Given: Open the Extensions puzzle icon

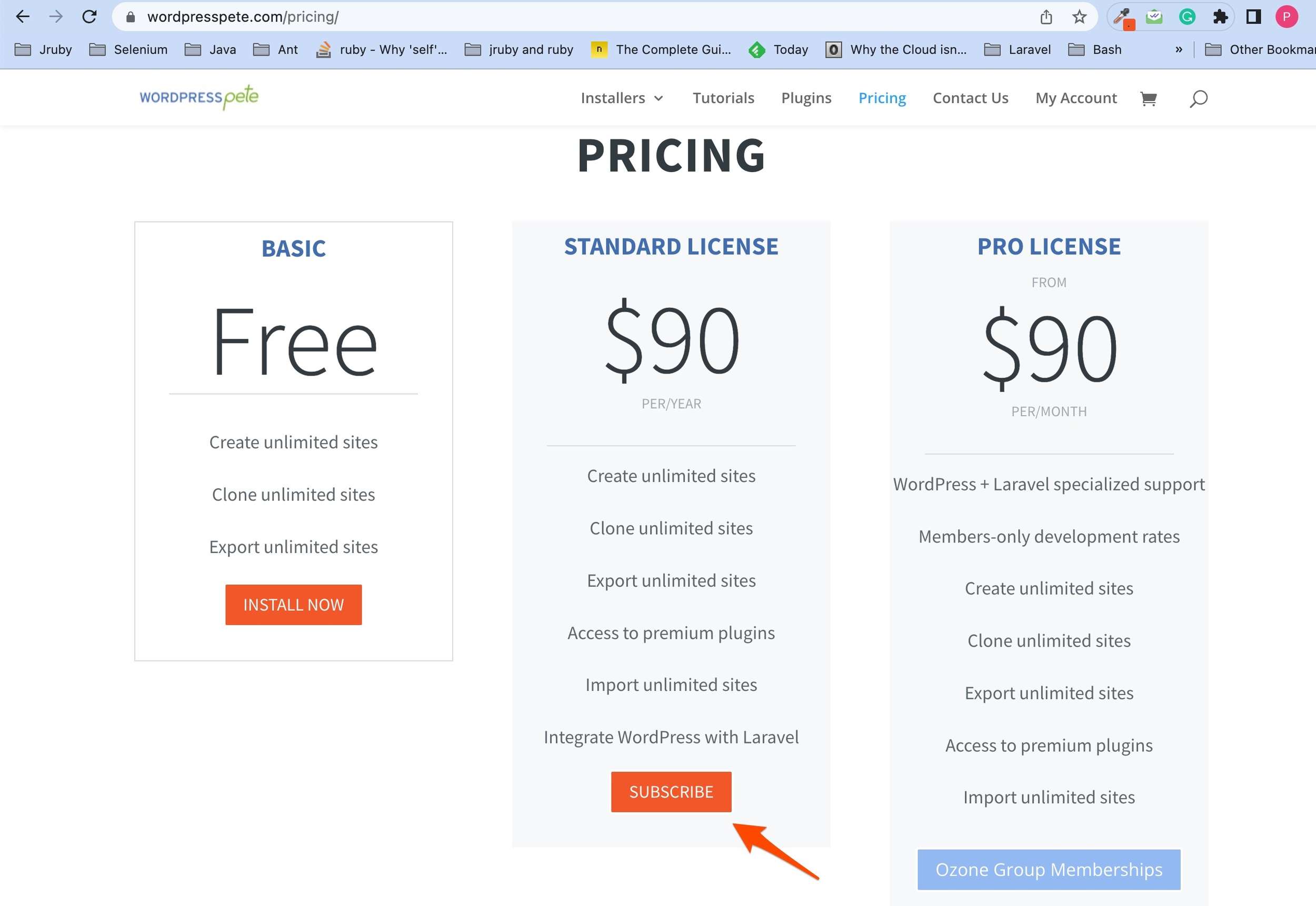Looking at the screenshot, I should [1220, 17].
